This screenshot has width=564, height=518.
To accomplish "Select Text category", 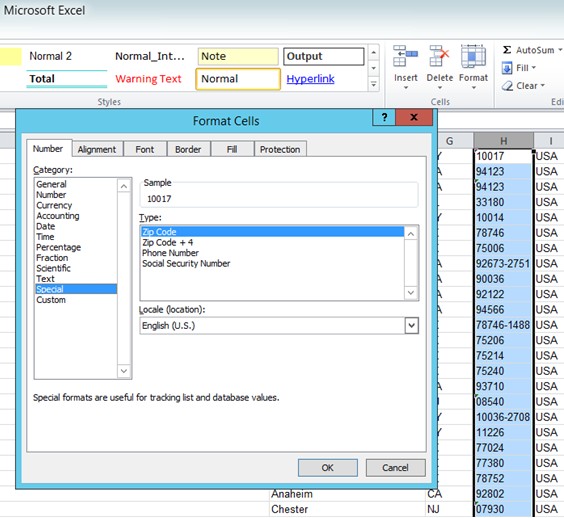I will (76, 279).
